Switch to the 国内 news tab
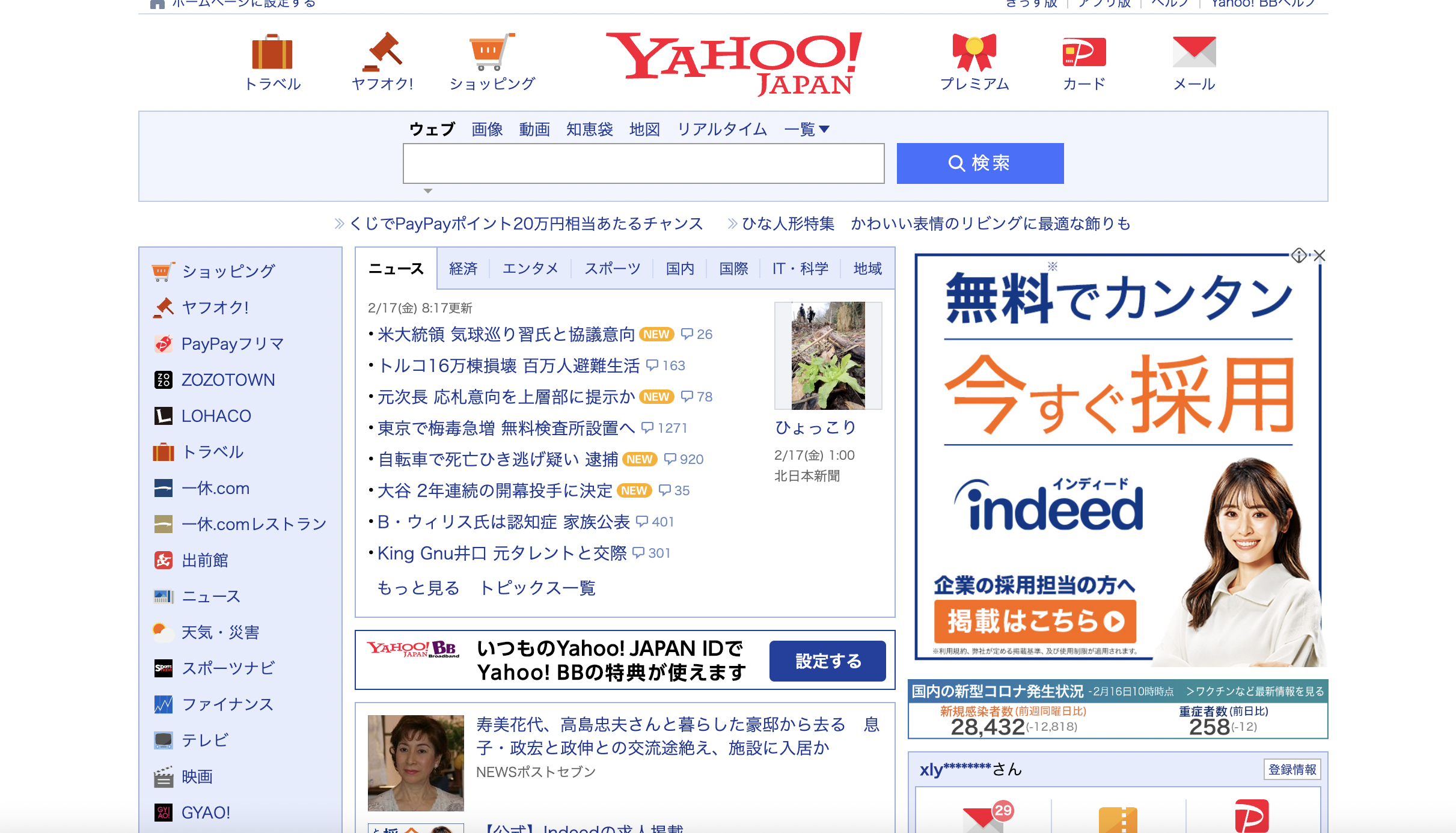 680,268
